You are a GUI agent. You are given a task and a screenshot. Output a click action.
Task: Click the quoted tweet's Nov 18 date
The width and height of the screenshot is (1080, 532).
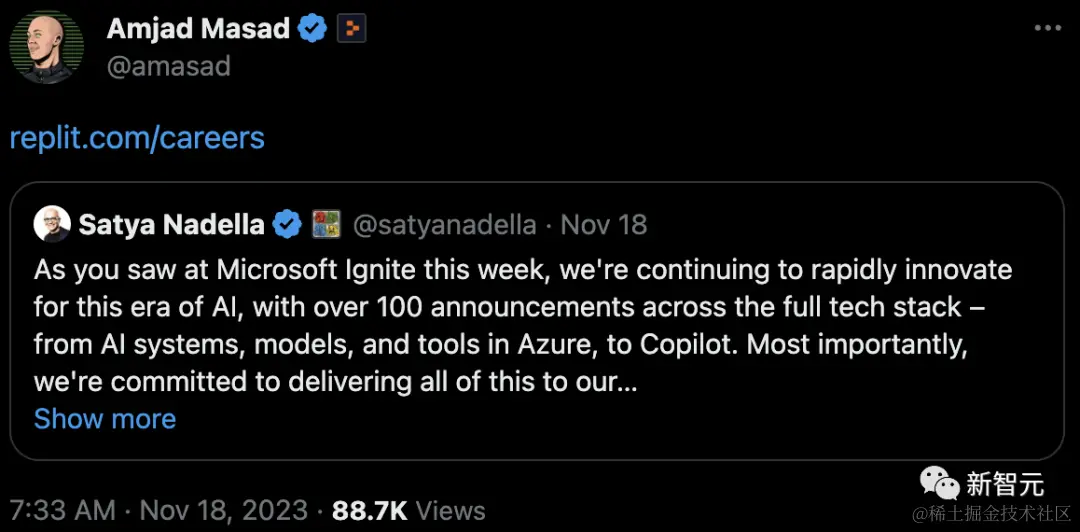click(604, 224)
